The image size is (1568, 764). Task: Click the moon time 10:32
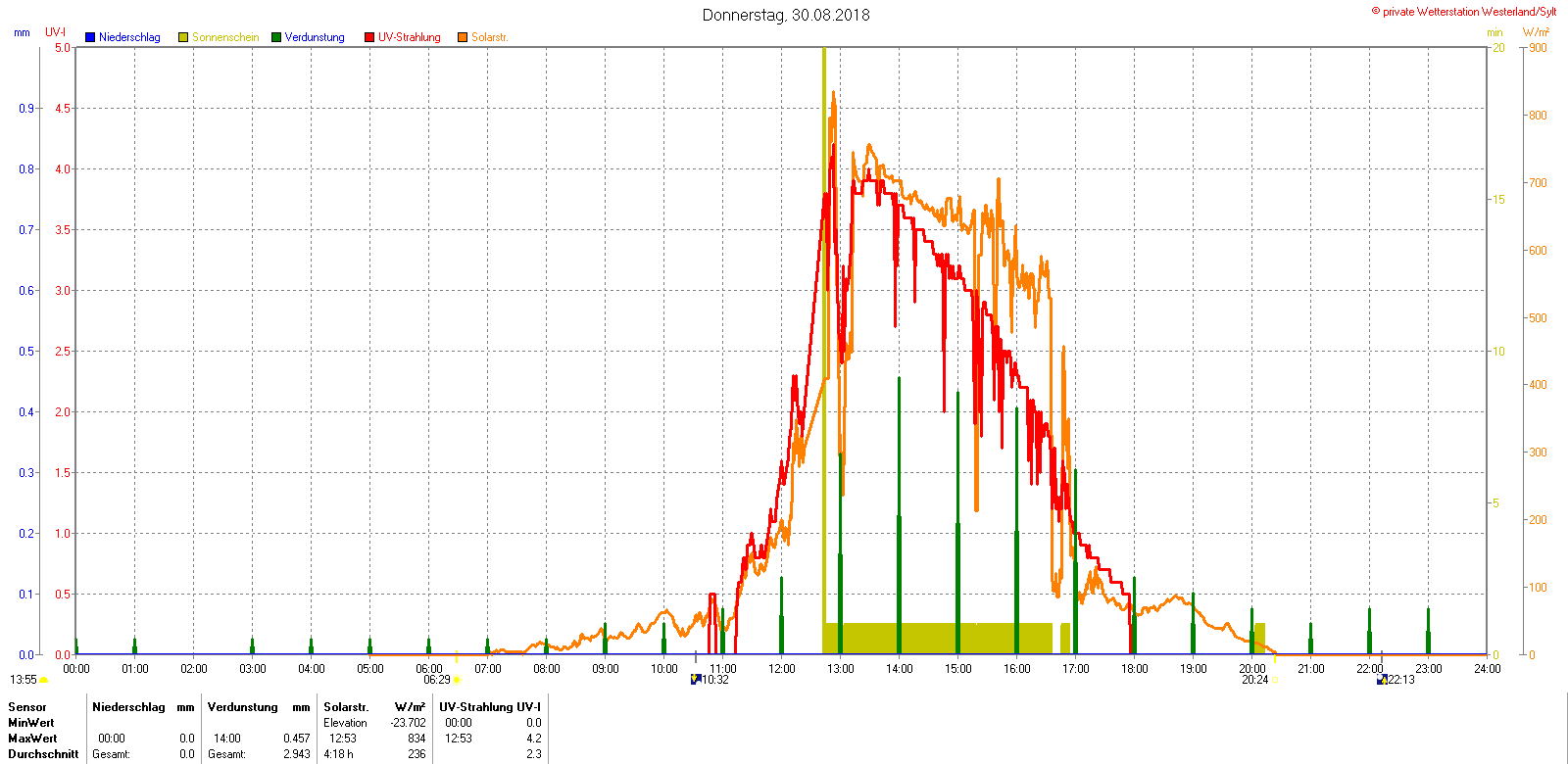point(715,680)
